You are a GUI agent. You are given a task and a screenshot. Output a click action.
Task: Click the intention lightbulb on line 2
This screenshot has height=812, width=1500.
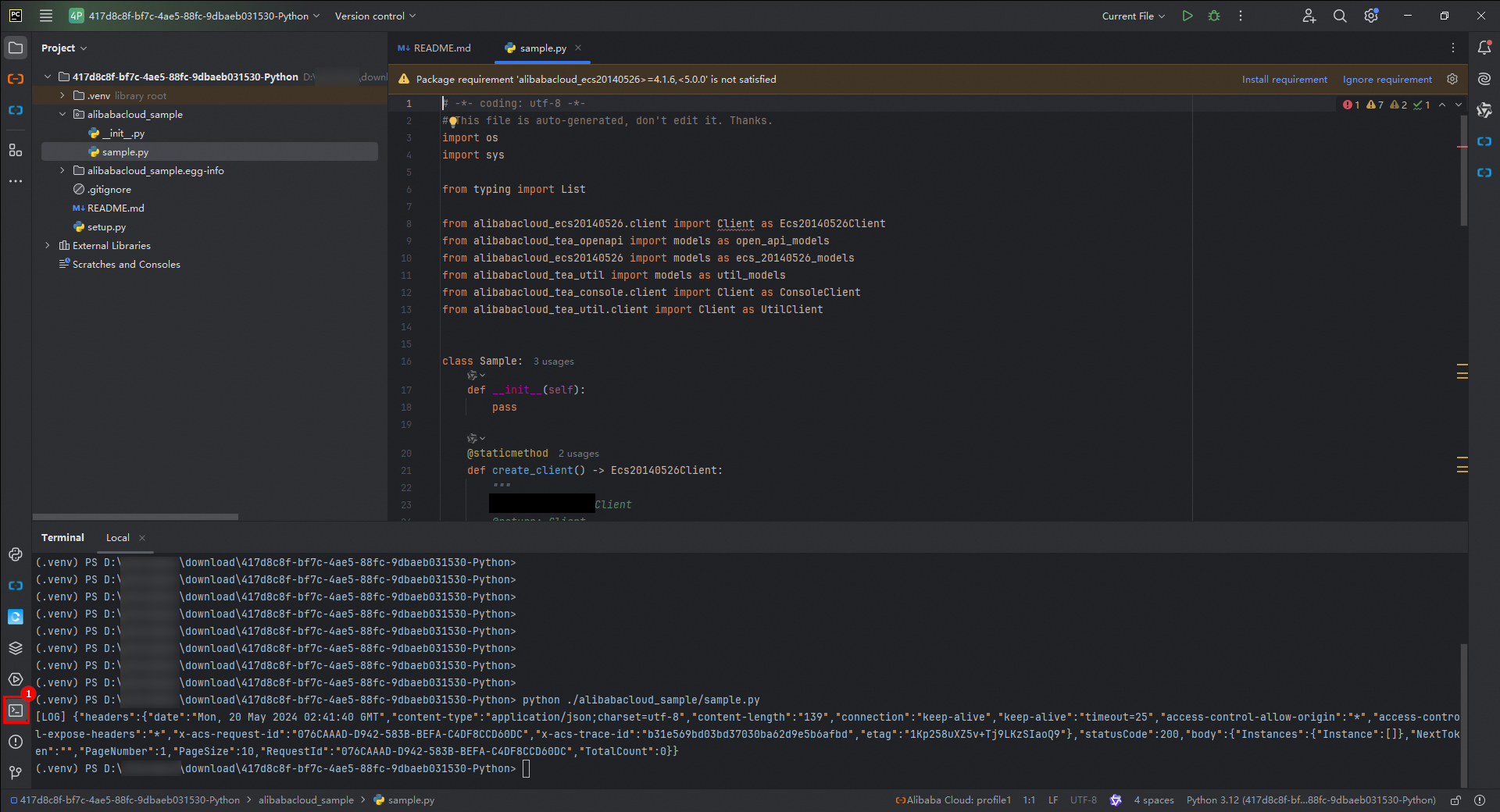[x=453, y=121]
